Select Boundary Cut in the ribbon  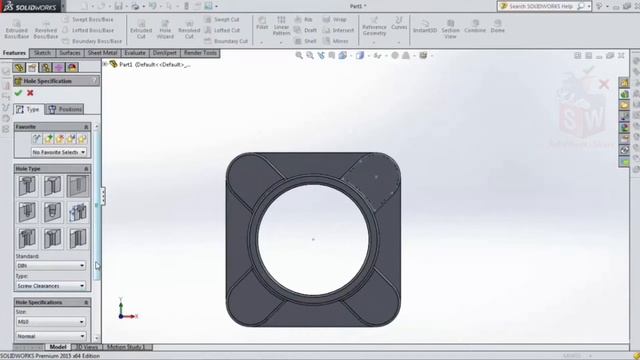pos(226,41)
